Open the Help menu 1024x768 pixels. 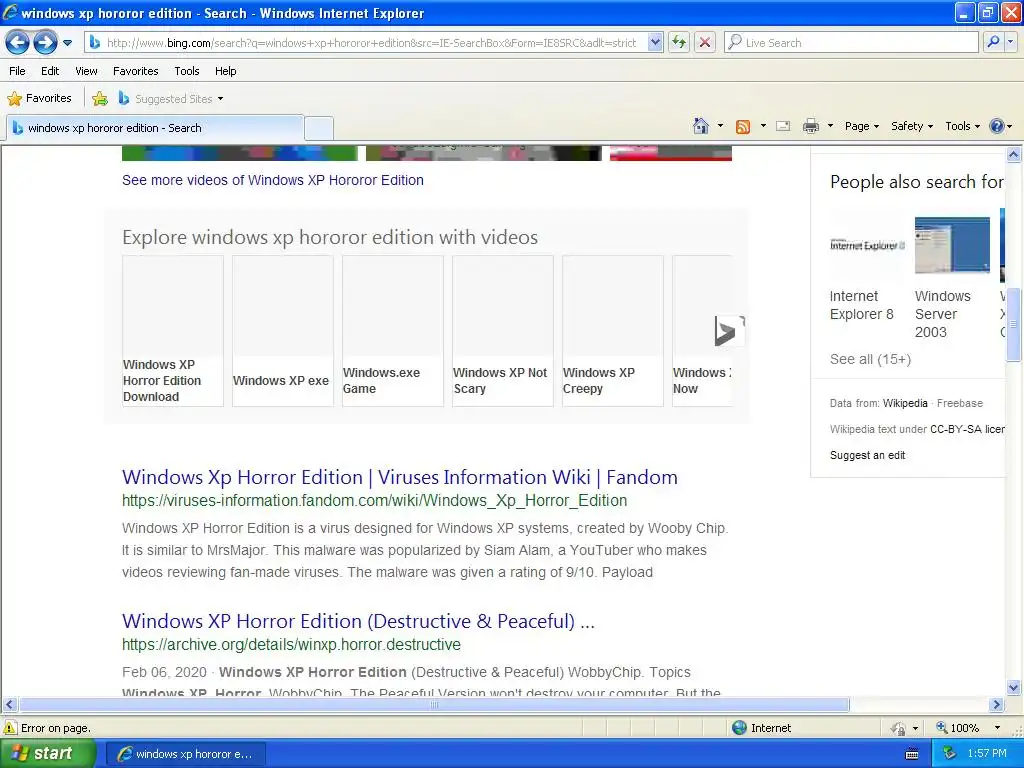click(x=225, y=71)
